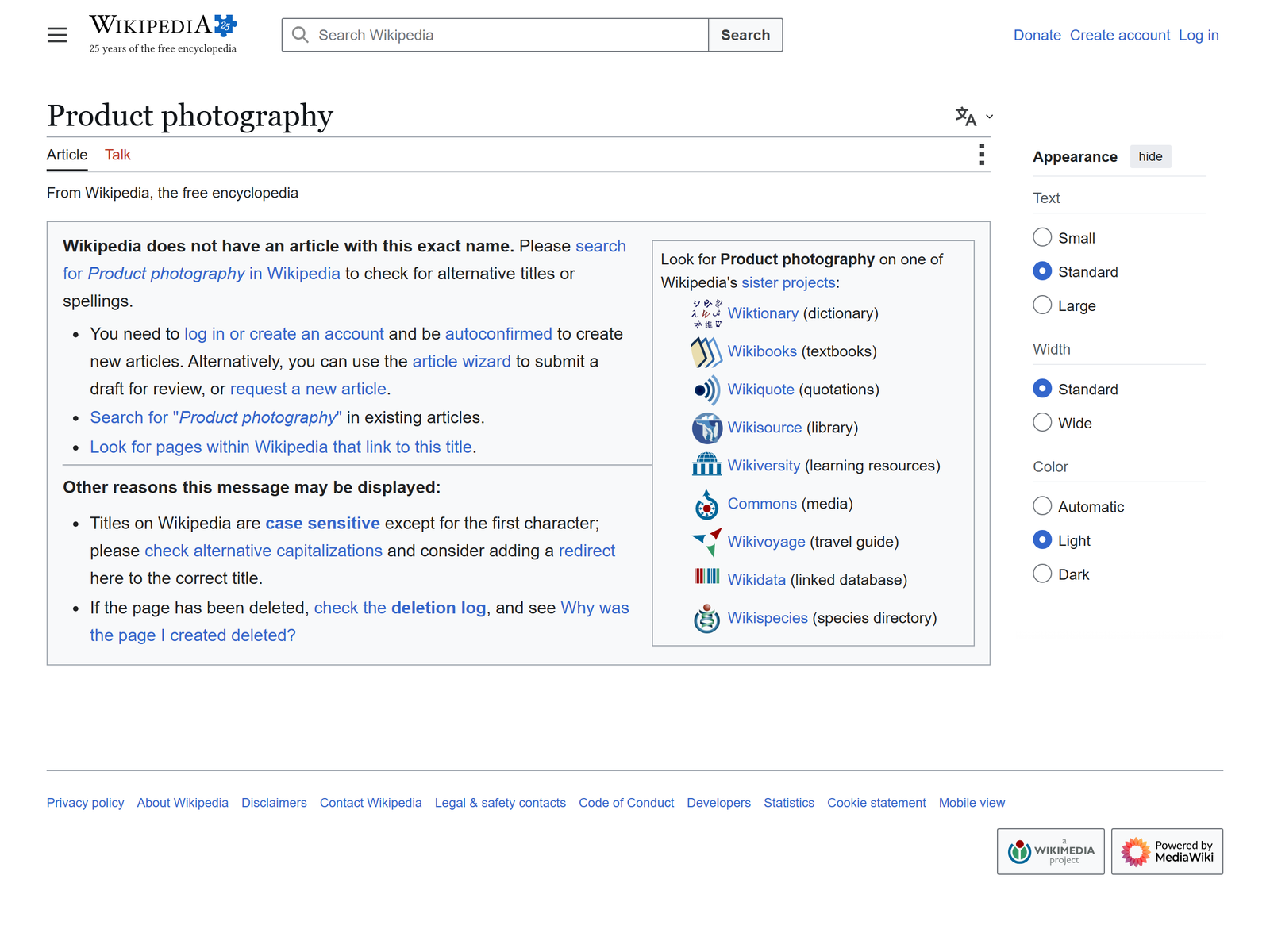Open the main hamburger menu

(x=57, y=35)
